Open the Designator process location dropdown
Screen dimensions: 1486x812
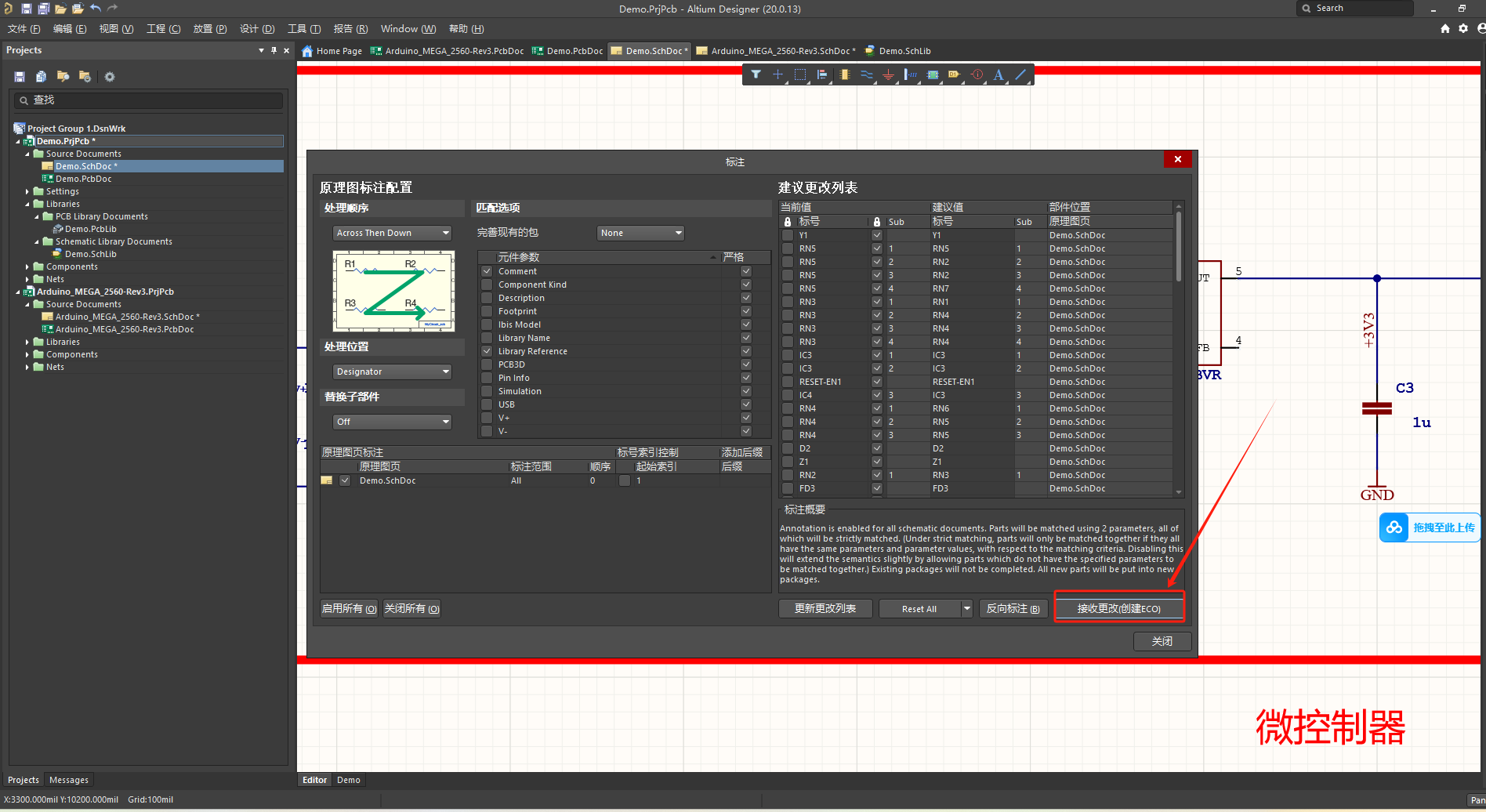[393, 372]
